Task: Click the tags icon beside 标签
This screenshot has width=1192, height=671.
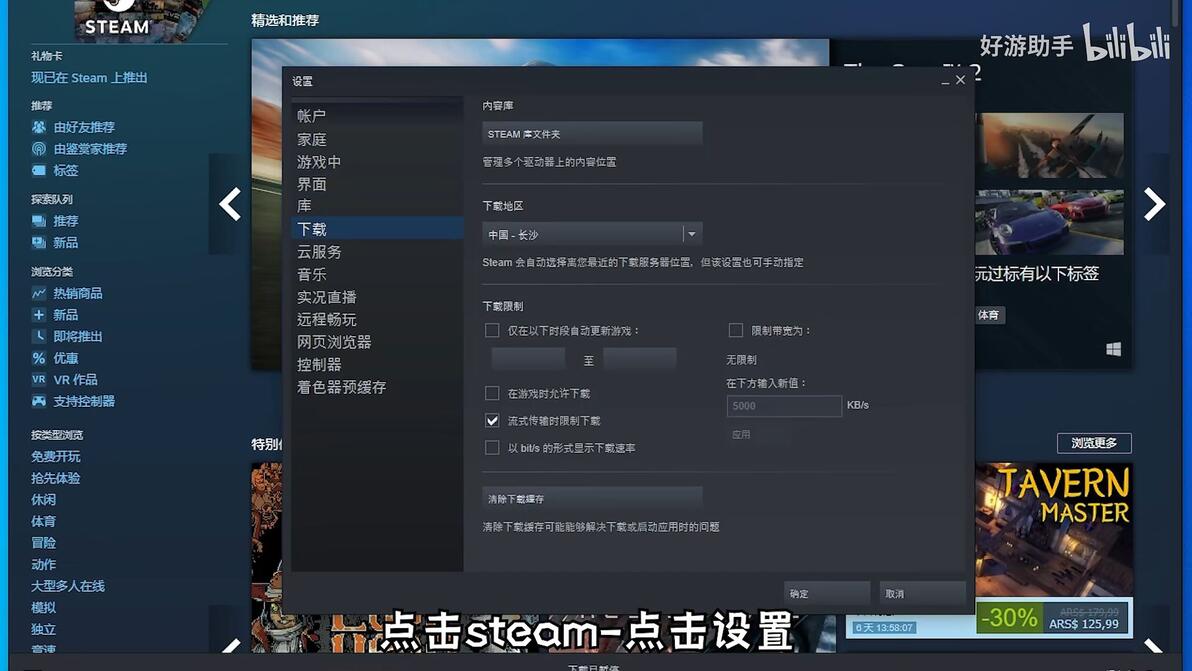Action: click(x=39, y=170)
